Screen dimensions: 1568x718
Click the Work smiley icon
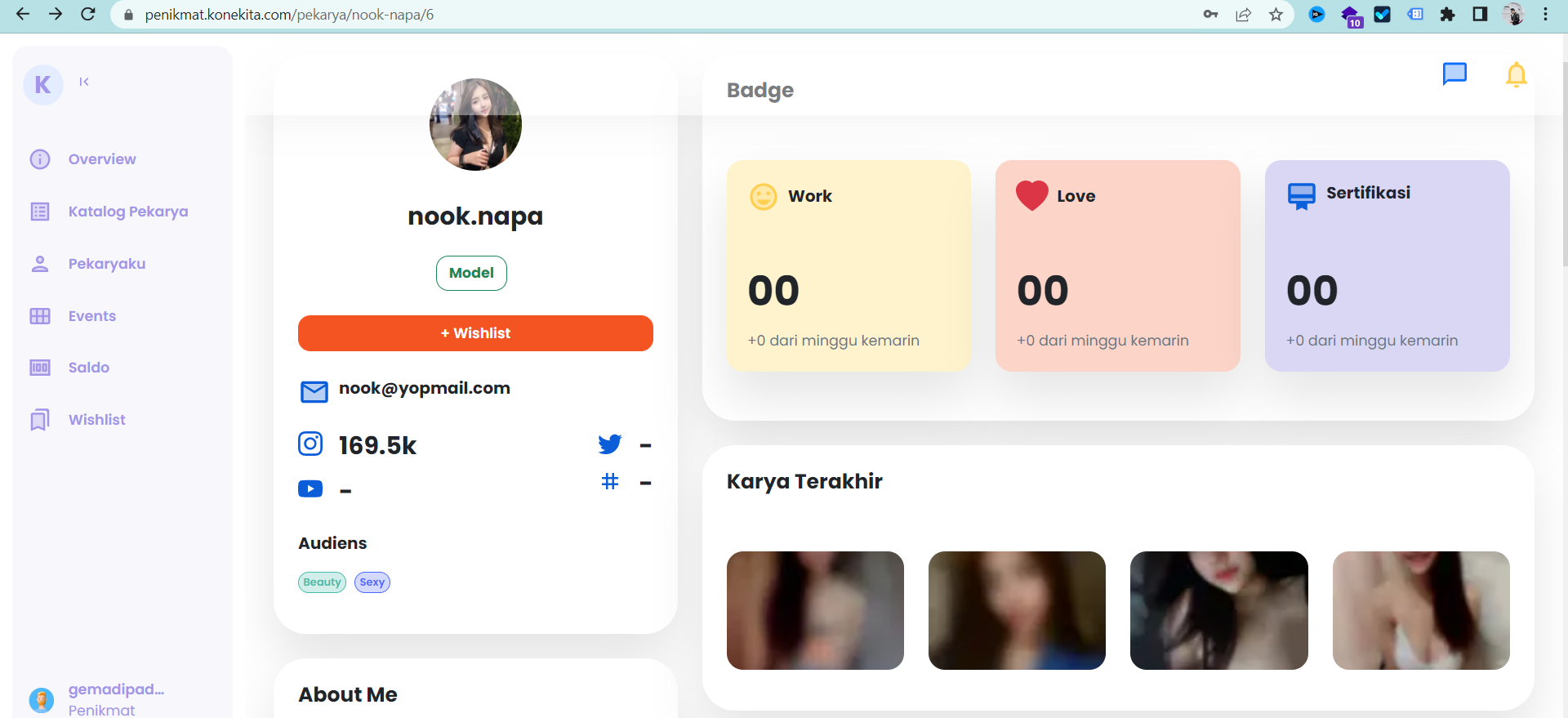764,197
